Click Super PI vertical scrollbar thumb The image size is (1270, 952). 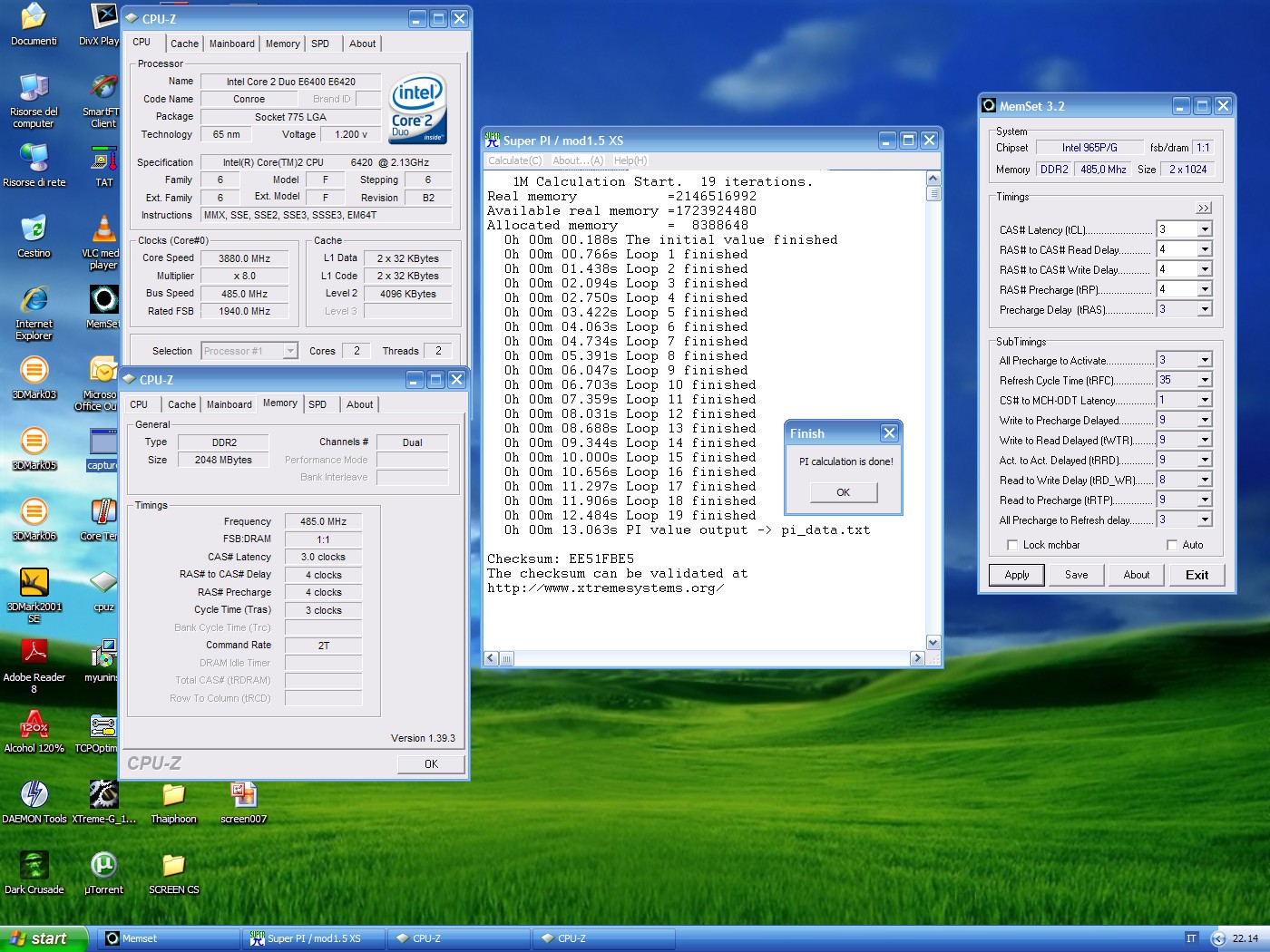tap(933, 193)
